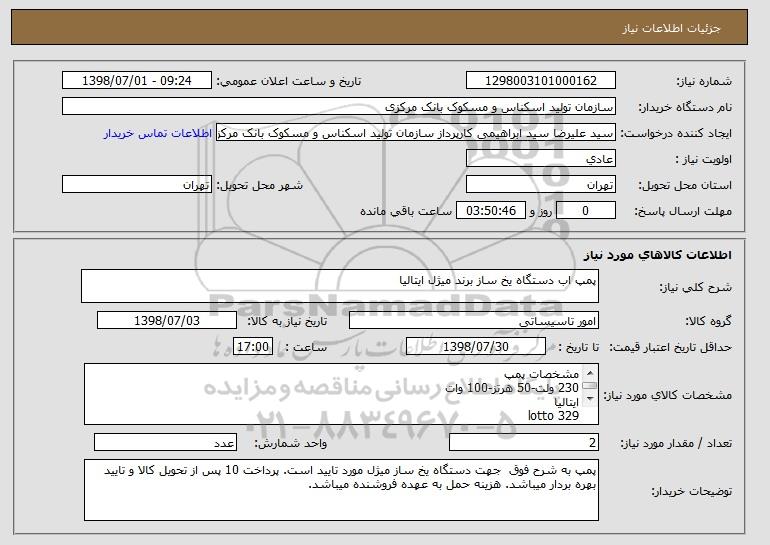Click the buyer notes text area

pyautogui.click(x=341, y=490)
